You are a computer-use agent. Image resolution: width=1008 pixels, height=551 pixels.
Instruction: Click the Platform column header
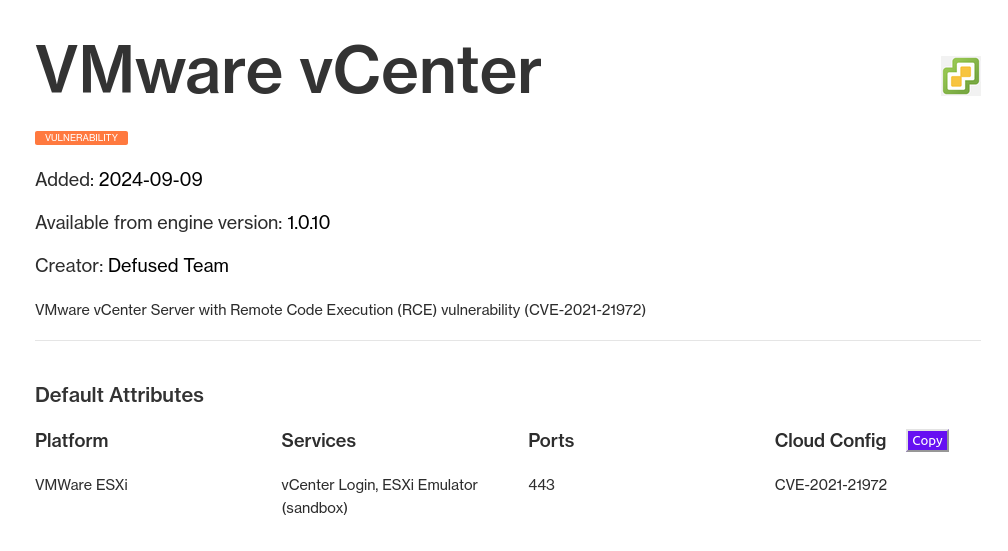tap(72, 440)
